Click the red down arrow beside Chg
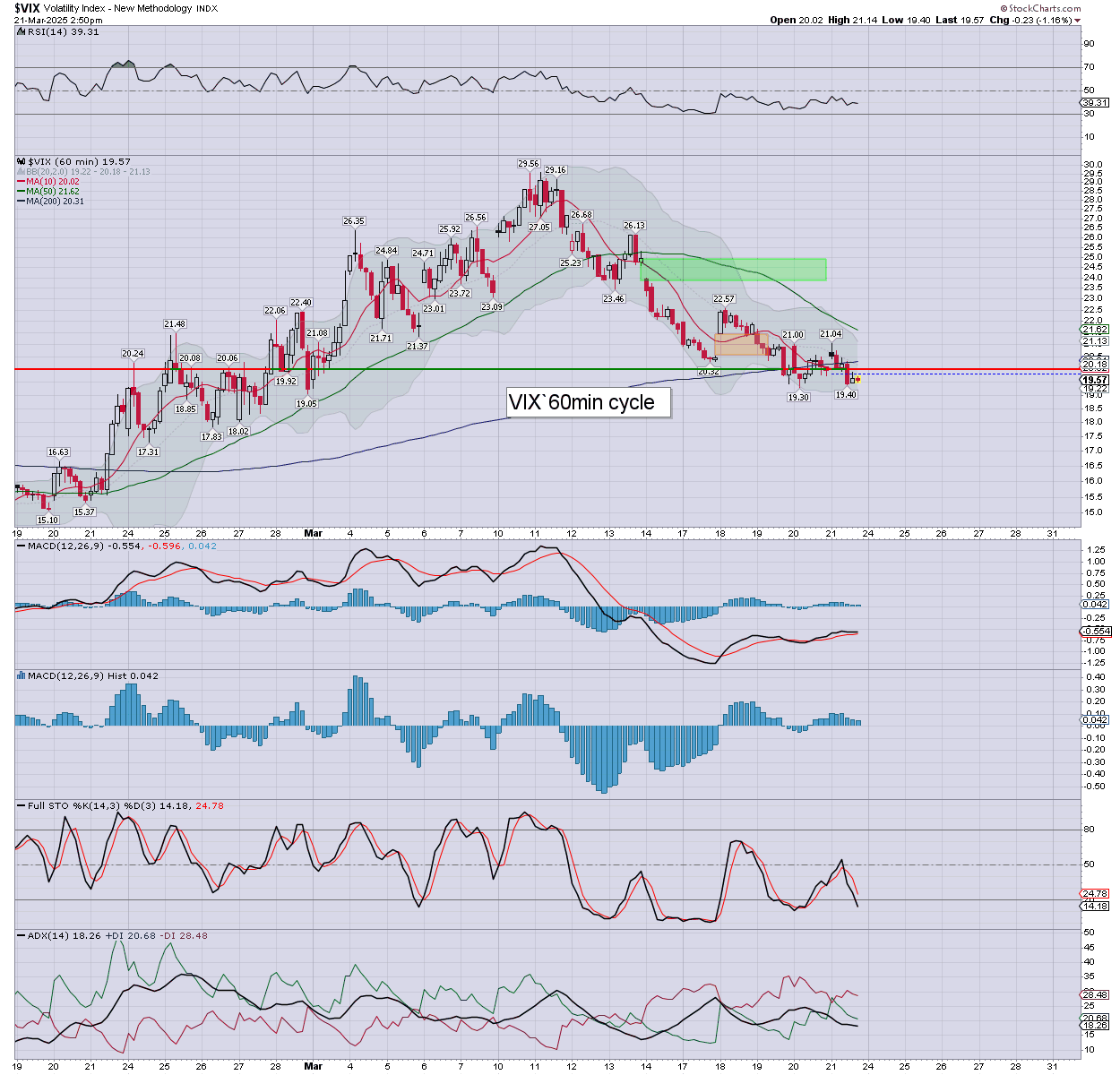The width and height of the screenshot is (1120, 1075). pos(1077,20)
